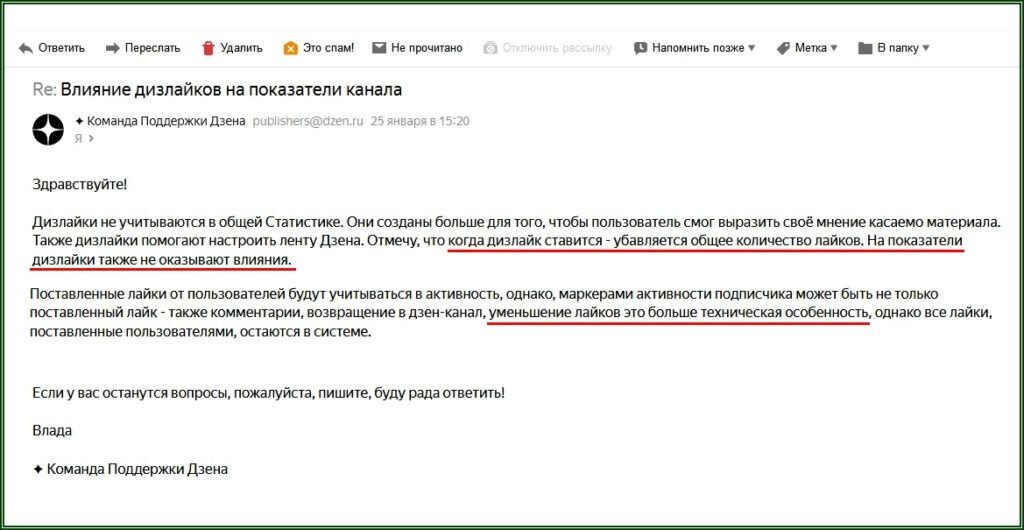Viewport: 1024px width, 530px height.
Task: Mark the message as Это спам!
Action: click(x=328, y=48)
